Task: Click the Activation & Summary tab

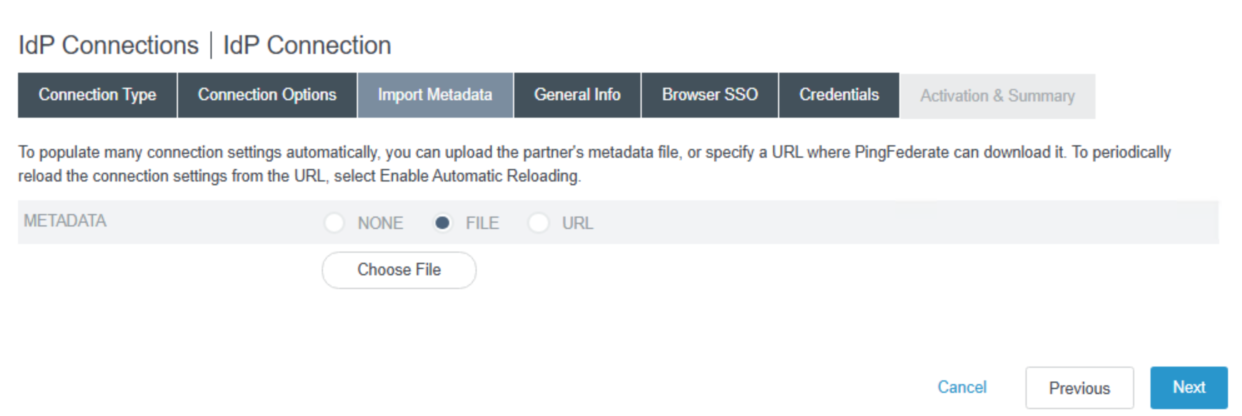Action: [x=997, y=96]
